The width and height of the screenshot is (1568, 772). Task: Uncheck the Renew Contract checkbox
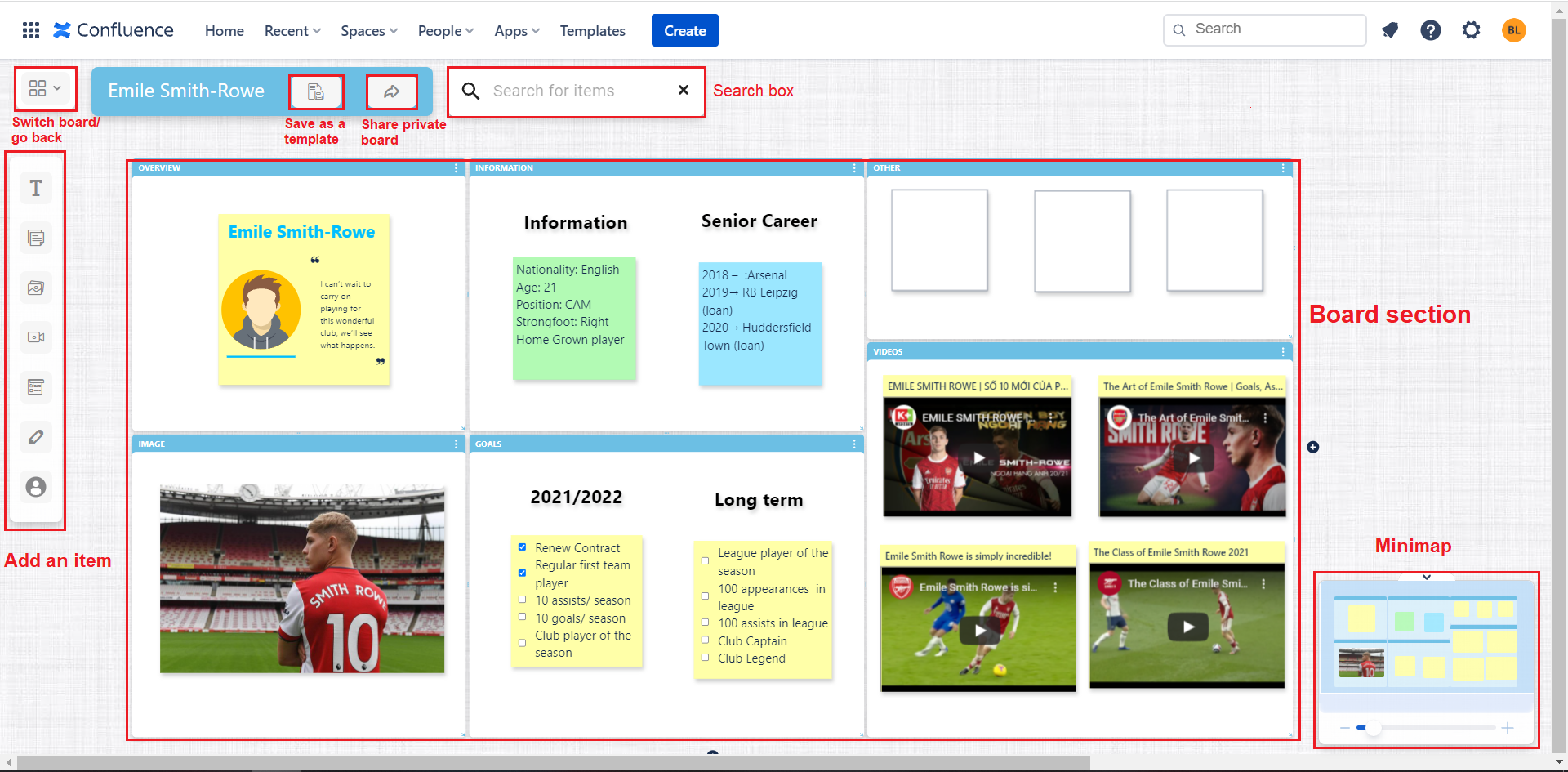523,547
